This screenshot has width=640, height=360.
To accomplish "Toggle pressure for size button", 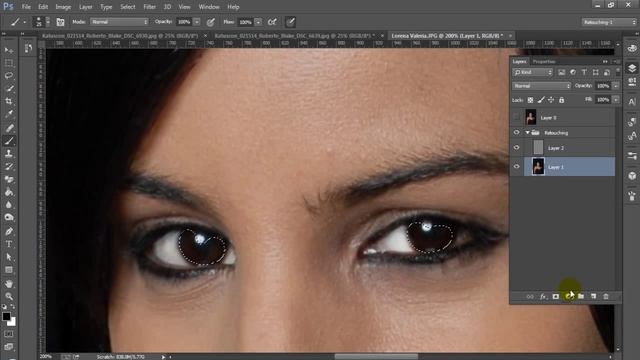I will 290,22.
